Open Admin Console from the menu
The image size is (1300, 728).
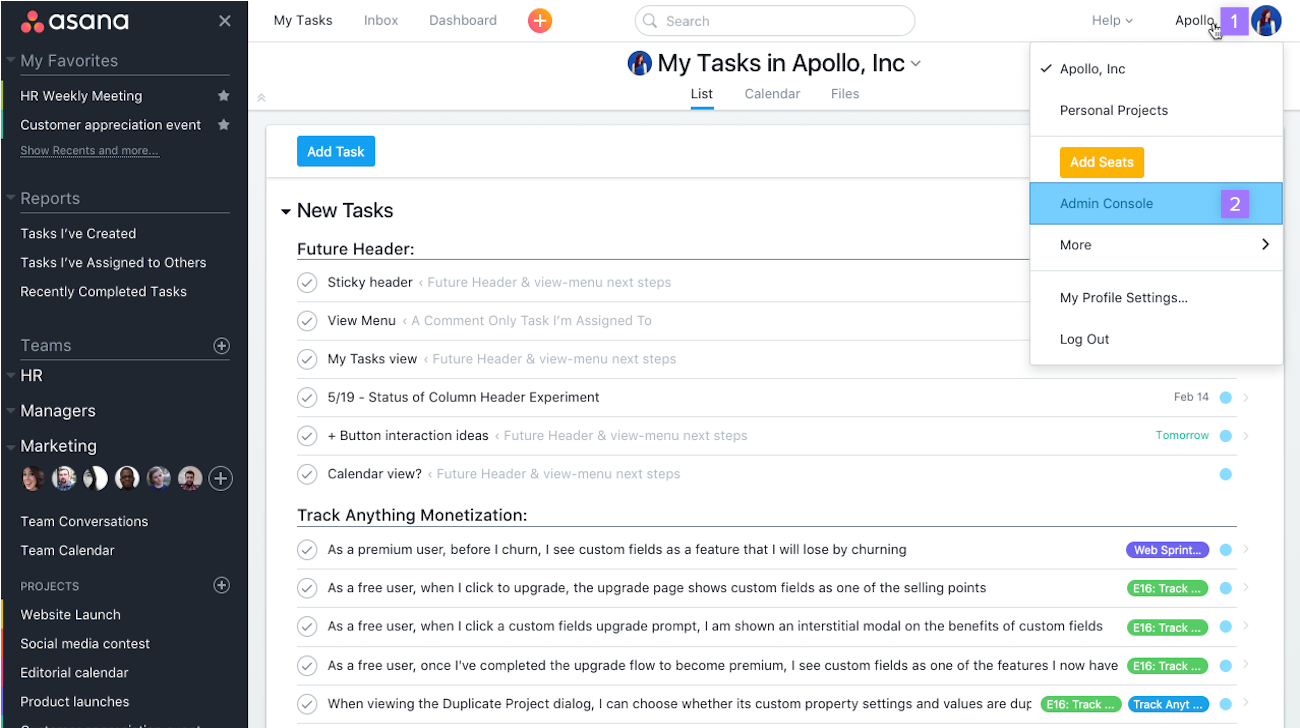1156,204
